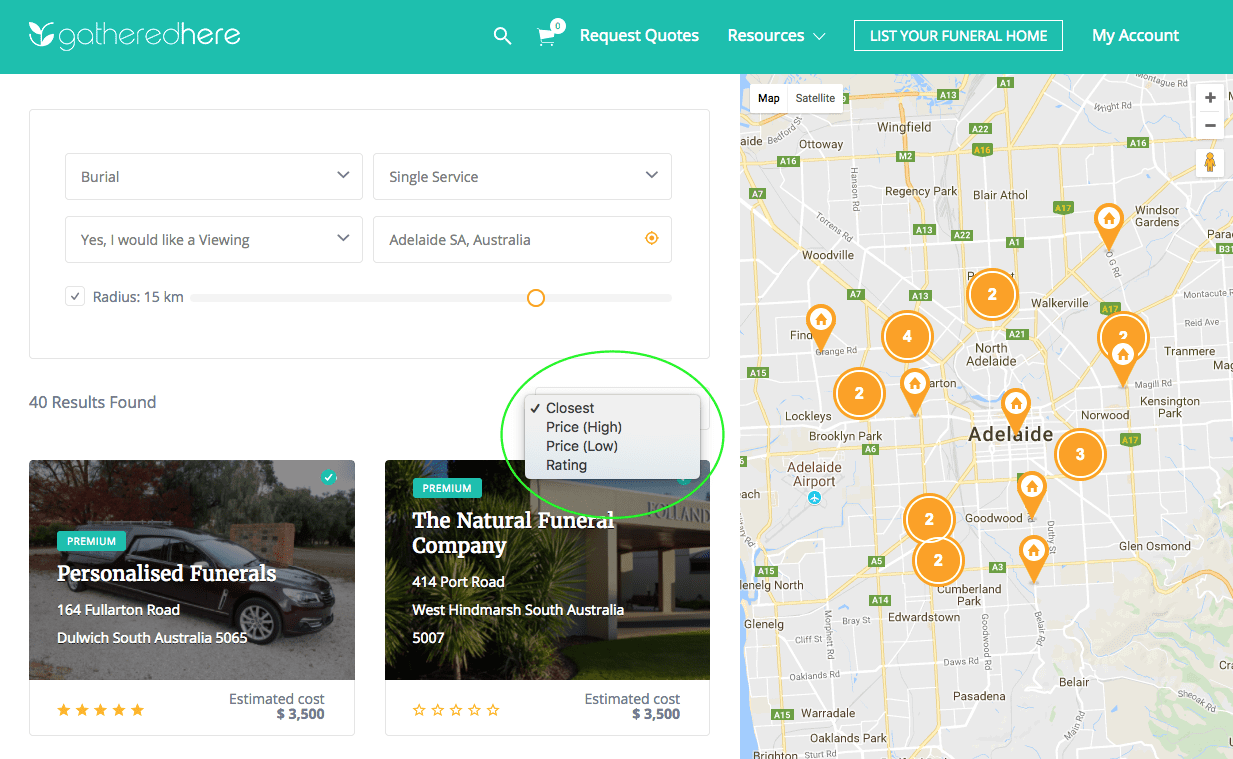This screenshot has width=1233, height=759.
Task: Open the Viewing preference dropdown
Action: (x=213, y=239)
